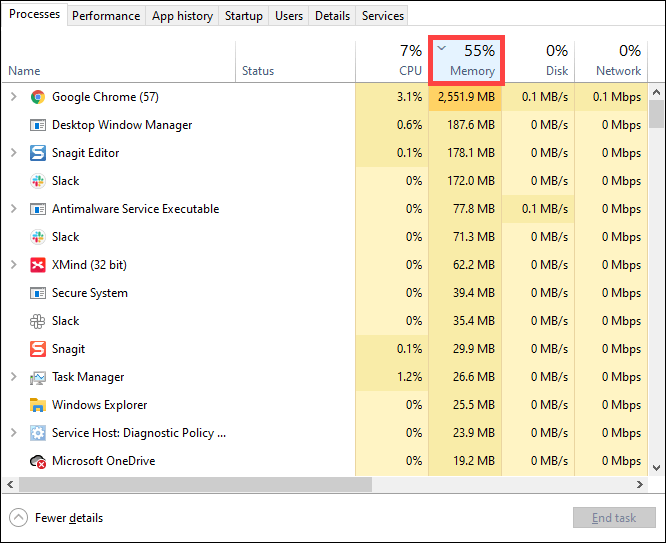Open the Services tab
This screenshot has width=666, height=543.
[x=382, y=16]
